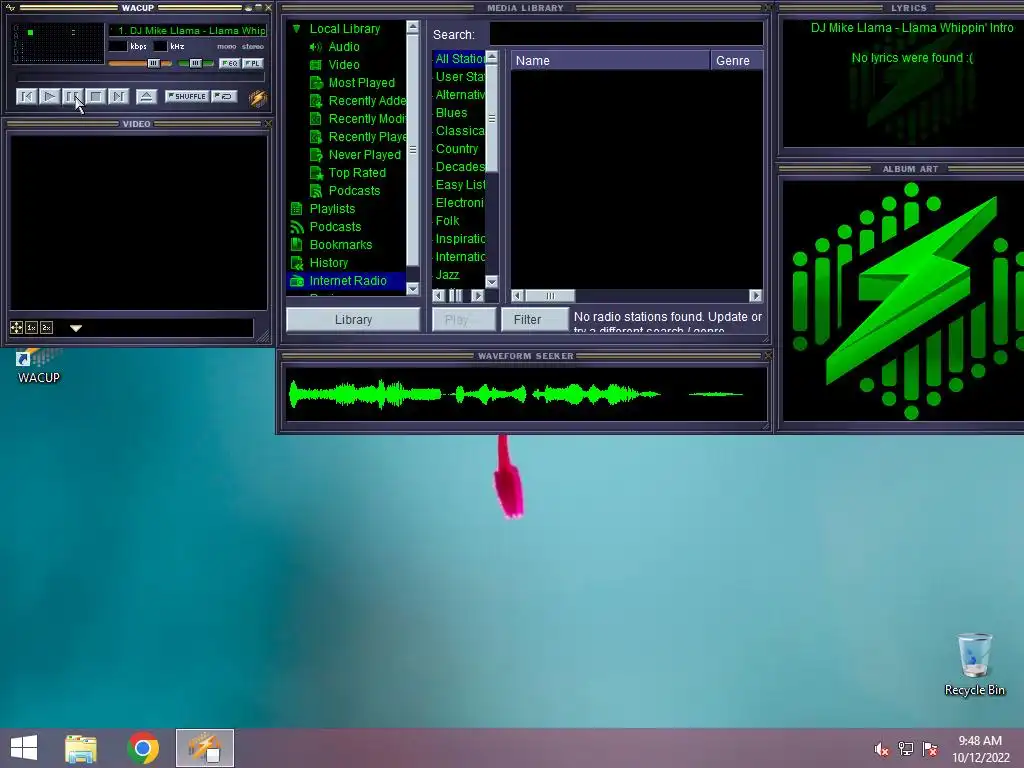Open the Never Played view

click(x=364, y=155)
